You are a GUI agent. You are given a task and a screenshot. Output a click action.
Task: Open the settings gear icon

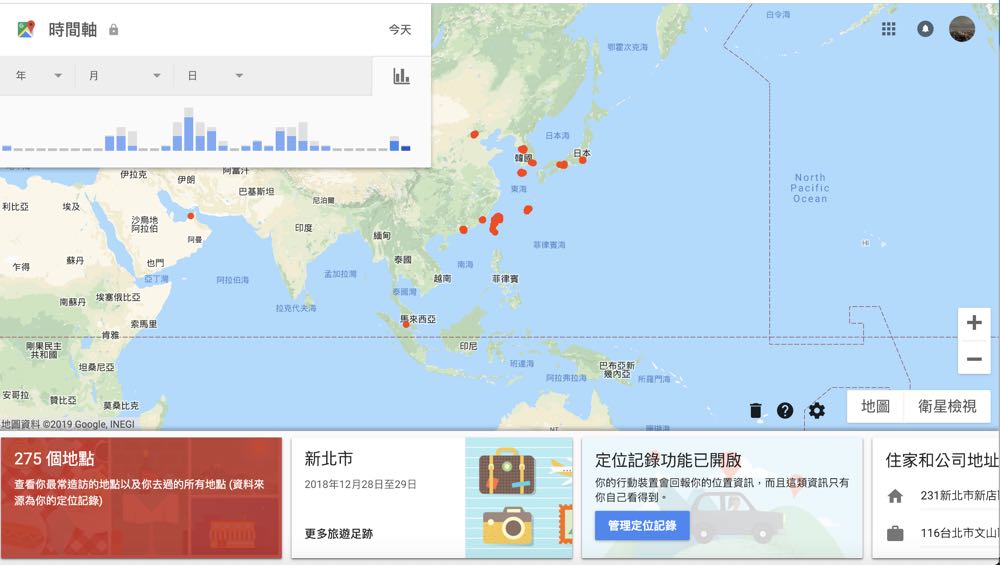pyautogui.click(x=817, y=410)
